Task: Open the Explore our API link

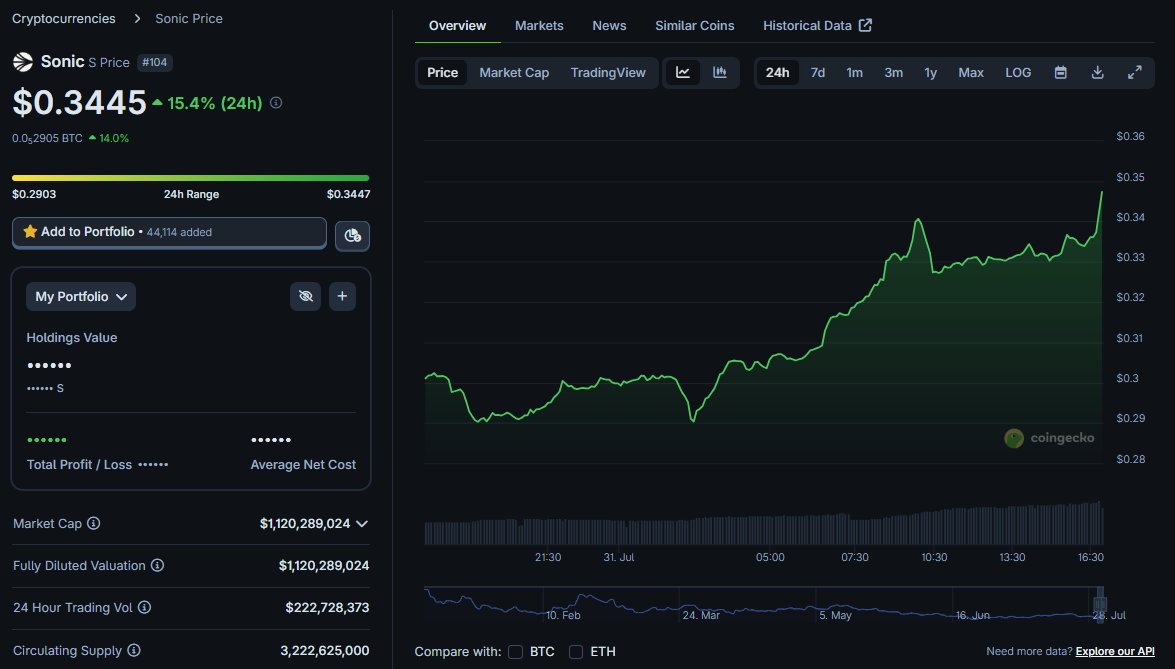Action: [x=1115, y=651]
